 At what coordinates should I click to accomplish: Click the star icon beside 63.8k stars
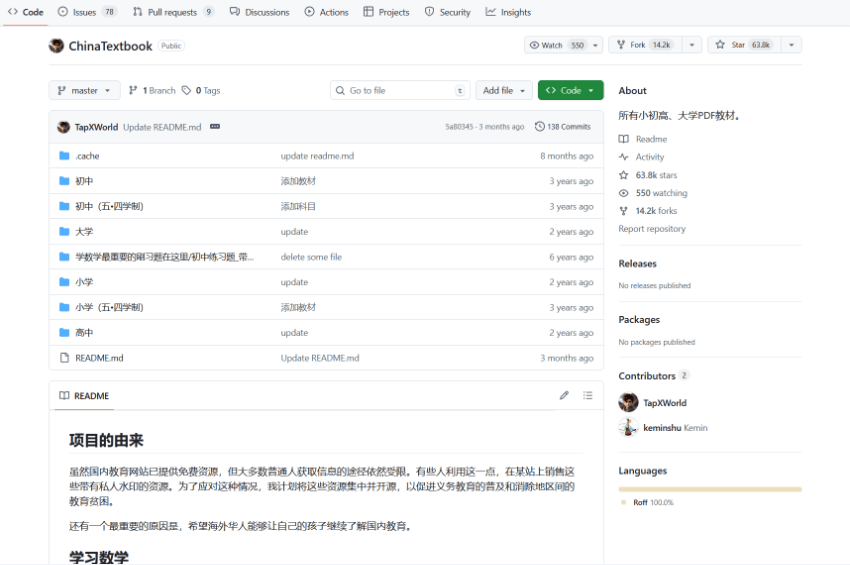click(623, 175)
